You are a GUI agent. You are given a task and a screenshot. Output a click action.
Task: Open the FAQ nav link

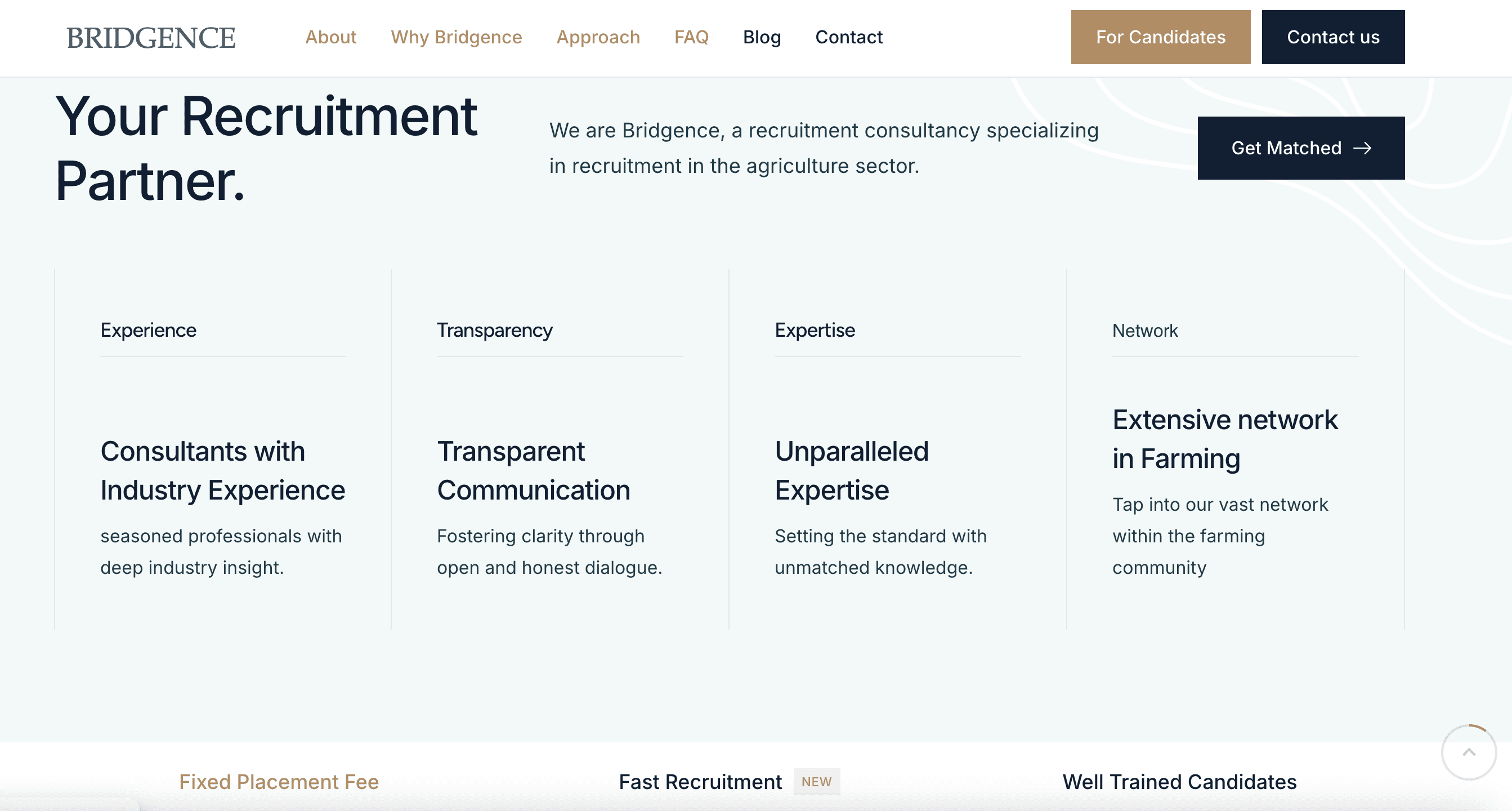point(691,37)
